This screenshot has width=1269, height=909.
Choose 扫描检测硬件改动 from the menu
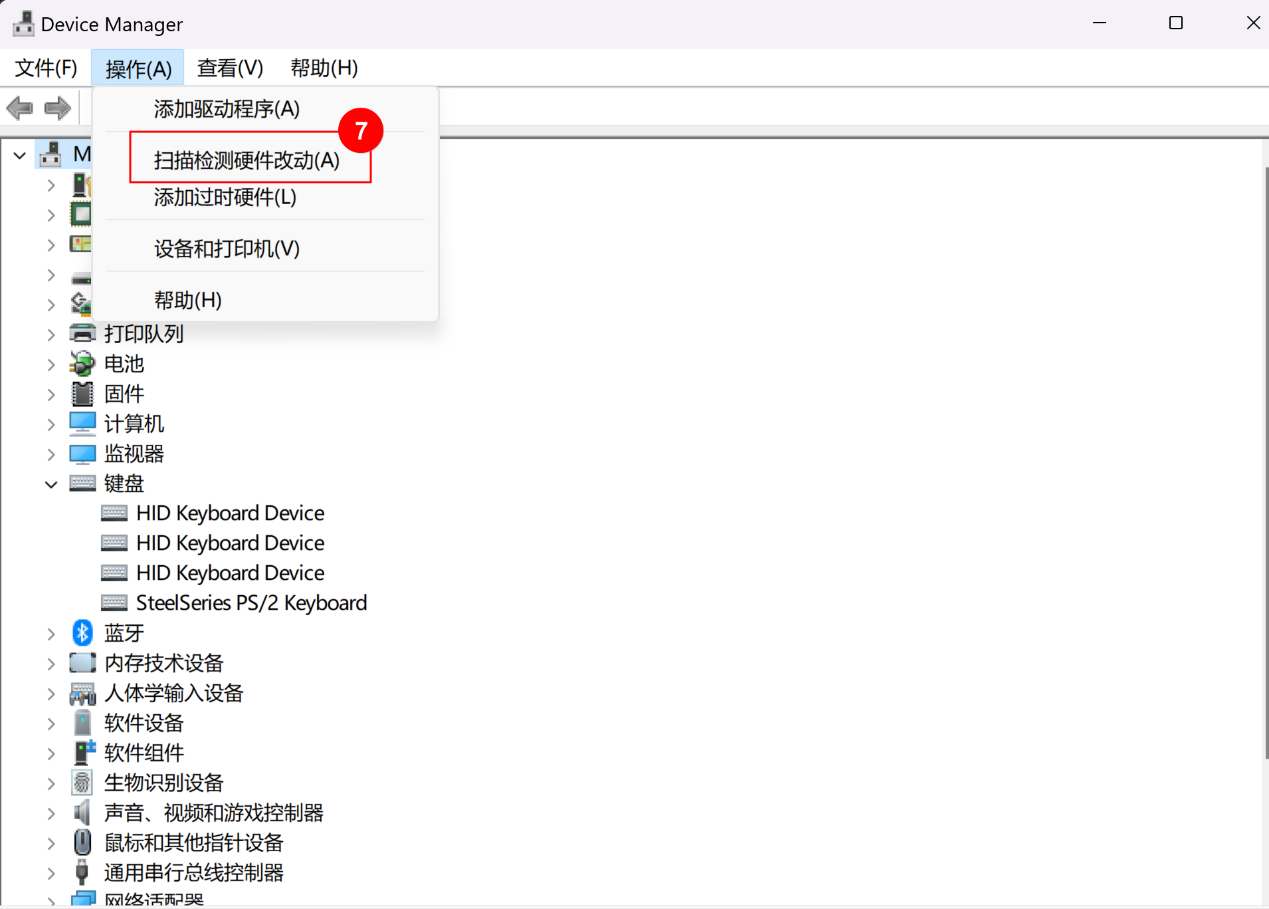point(247,161)
